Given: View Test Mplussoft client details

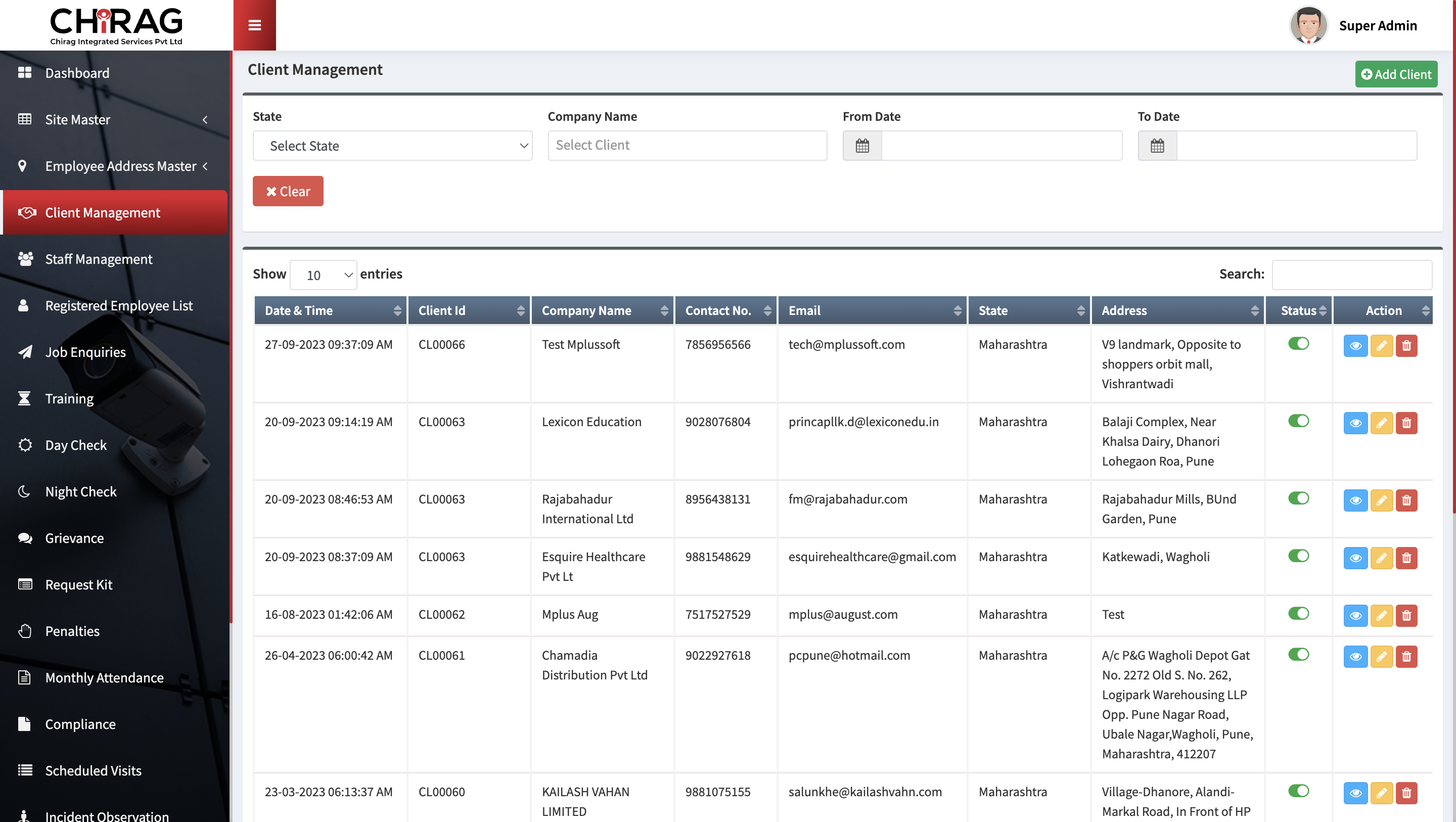Looking at the screenshot, I should [x=1355, y=345].
